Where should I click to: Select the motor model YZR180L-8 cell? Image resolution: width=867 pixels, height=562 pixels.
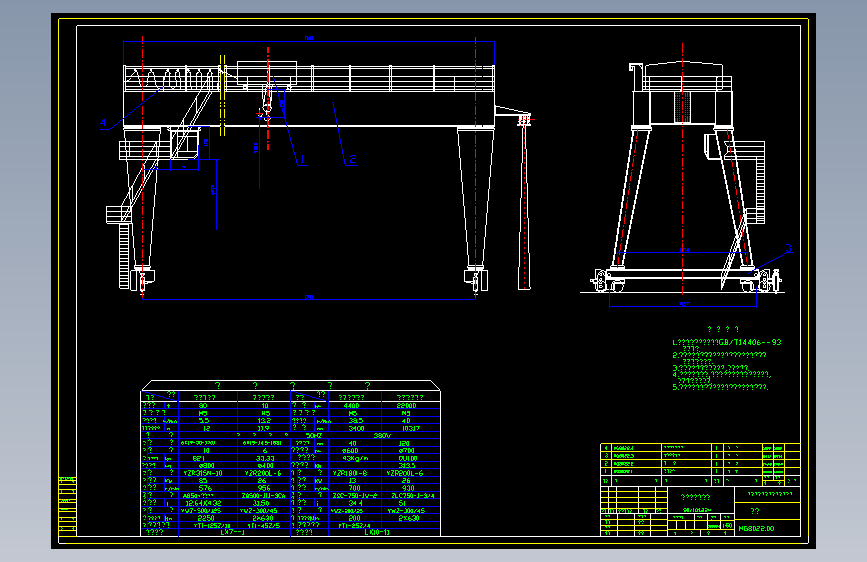pos(349,473)
